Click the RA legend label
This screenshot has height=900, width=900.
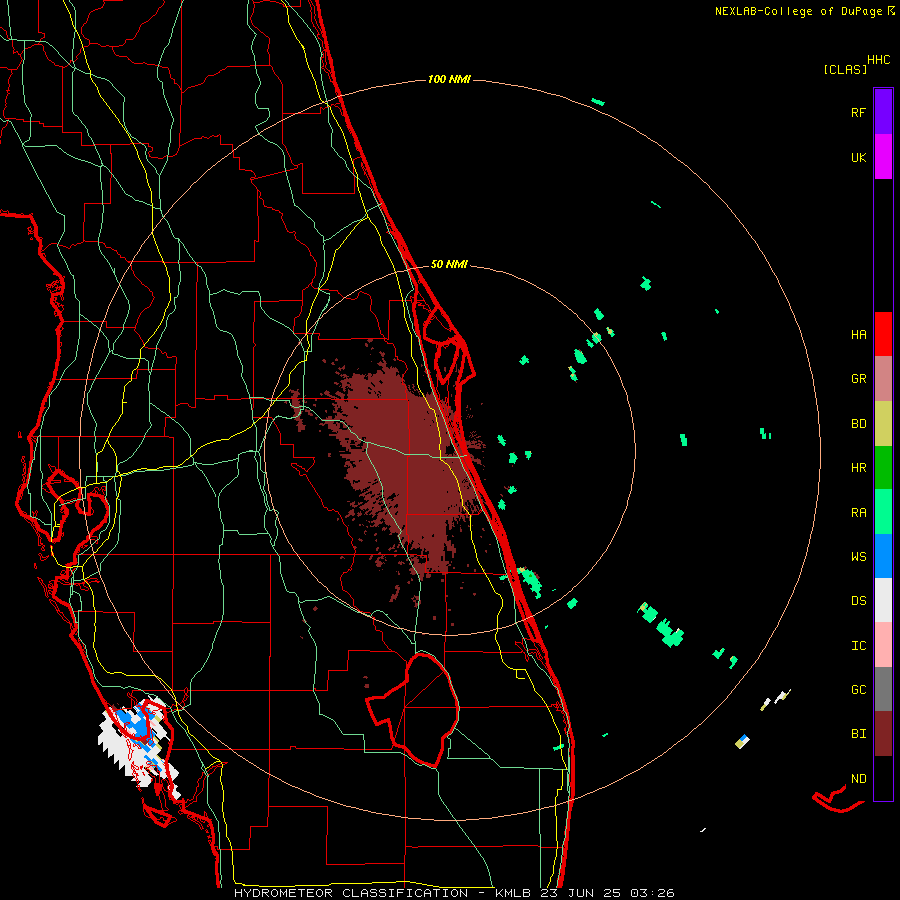click(858, 513)
